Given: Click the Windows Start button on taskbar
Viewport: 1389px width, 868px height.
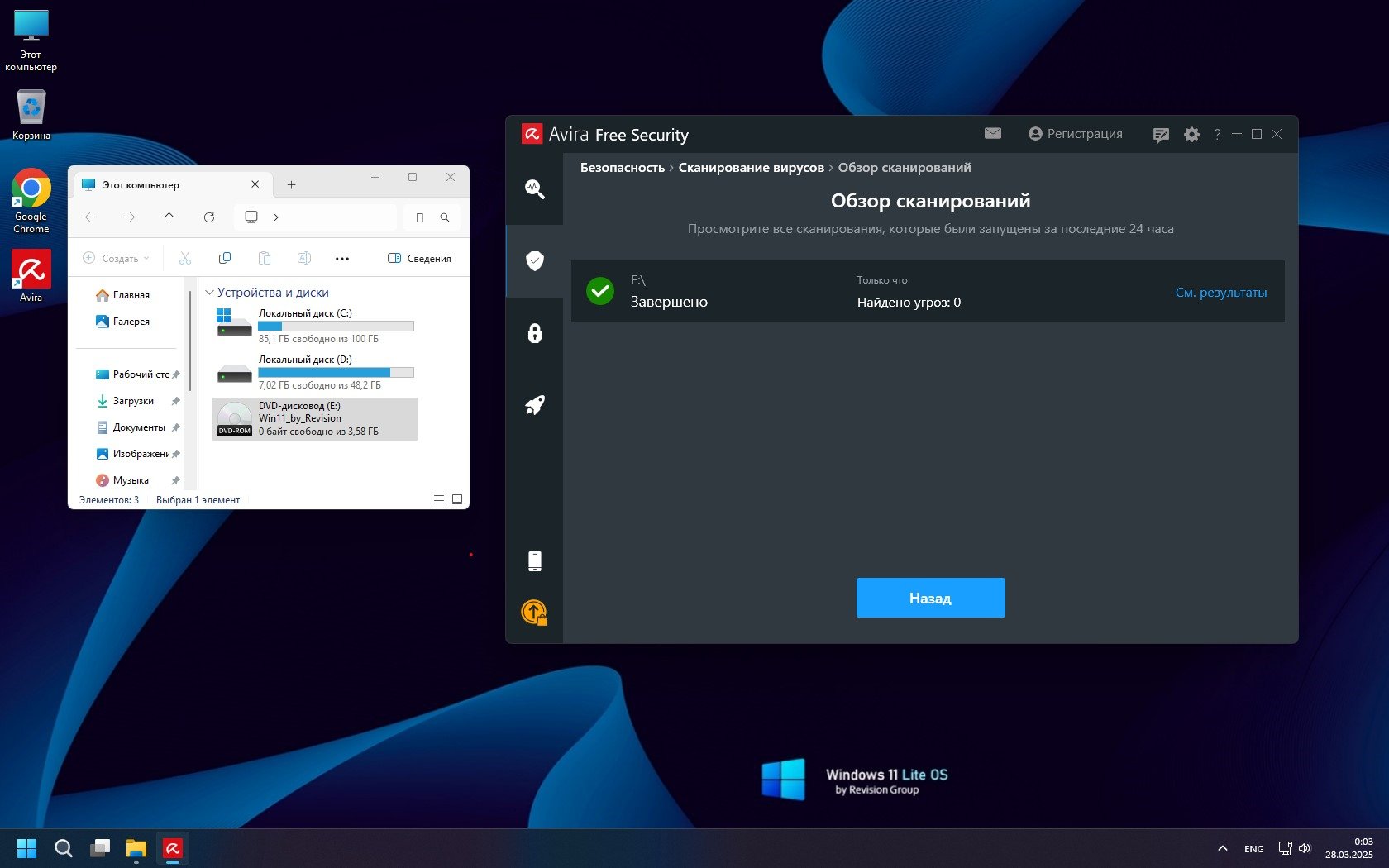Looking at the screenshot, I should click(26, 848).
